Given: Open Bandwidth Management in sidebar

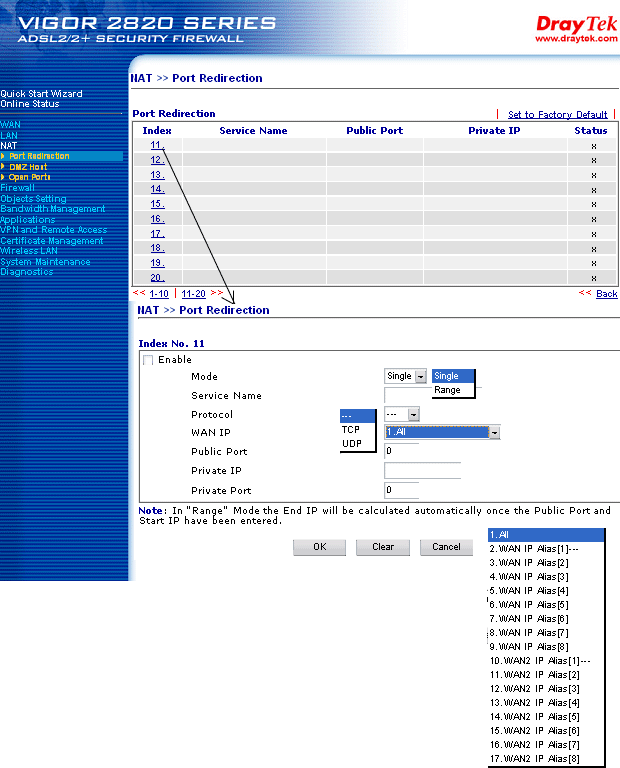Looking at the screenshot, I should (x=52, y=209).
